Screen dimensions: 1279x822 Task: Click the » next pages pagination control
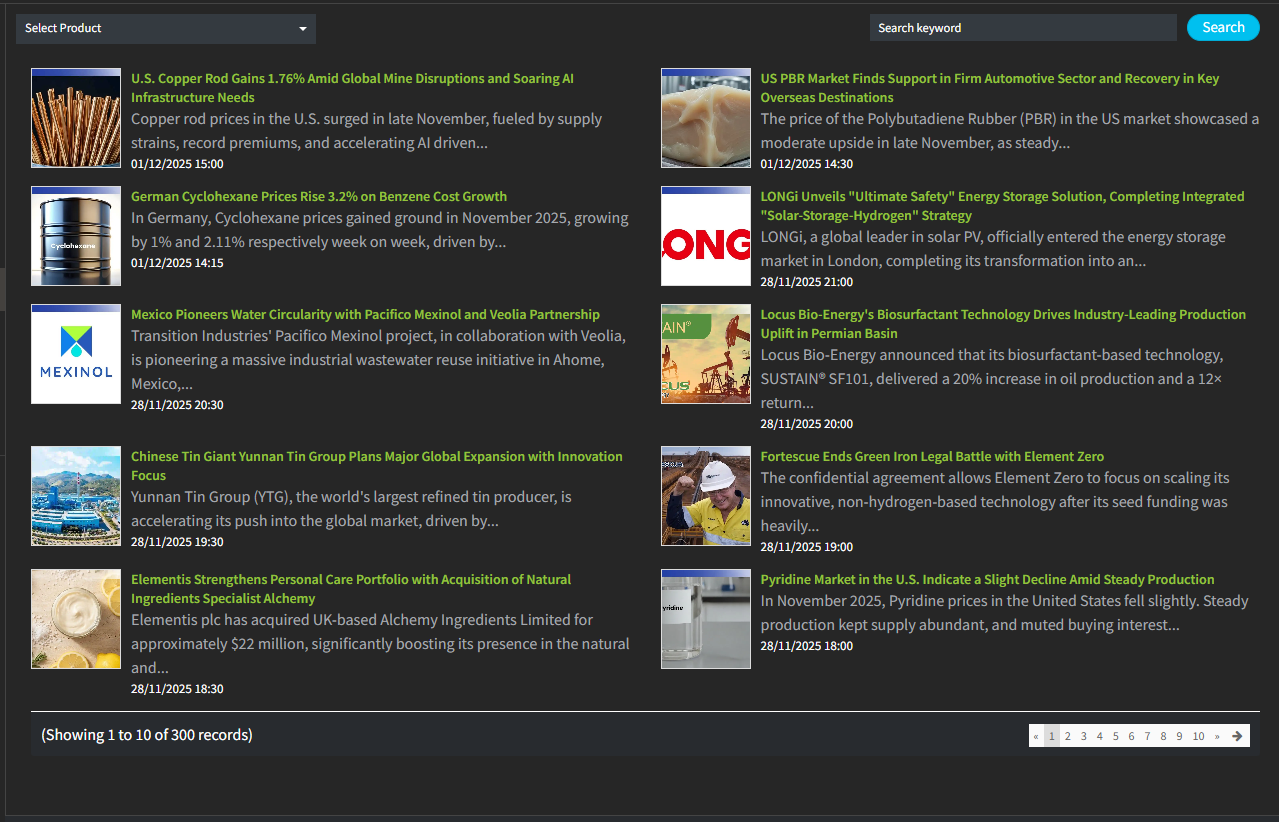point(1217,736)
